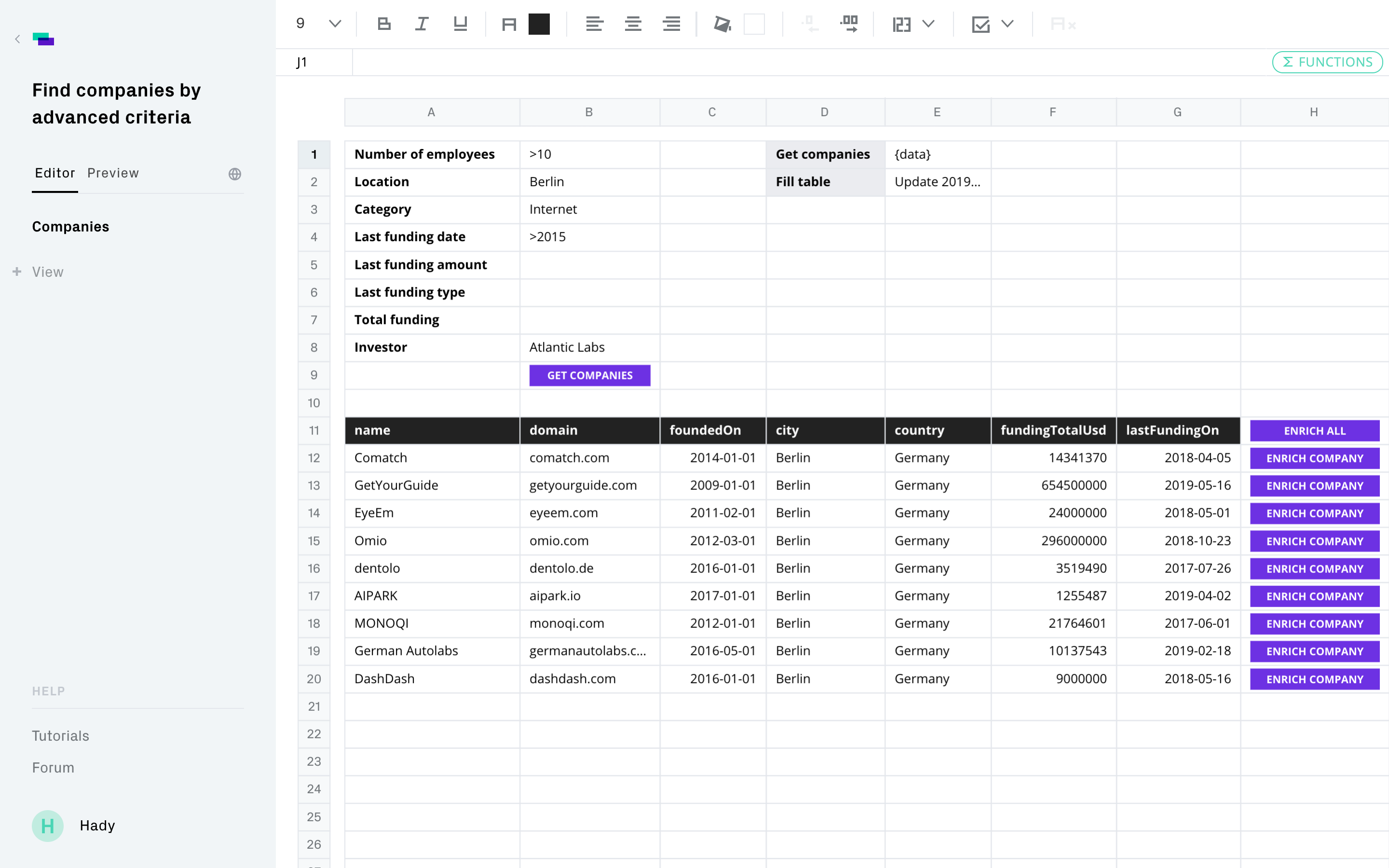Viewport: 1389px width, 868px height.
Task: Click the globe icon beside Preview
Action: tap(235, 174)
